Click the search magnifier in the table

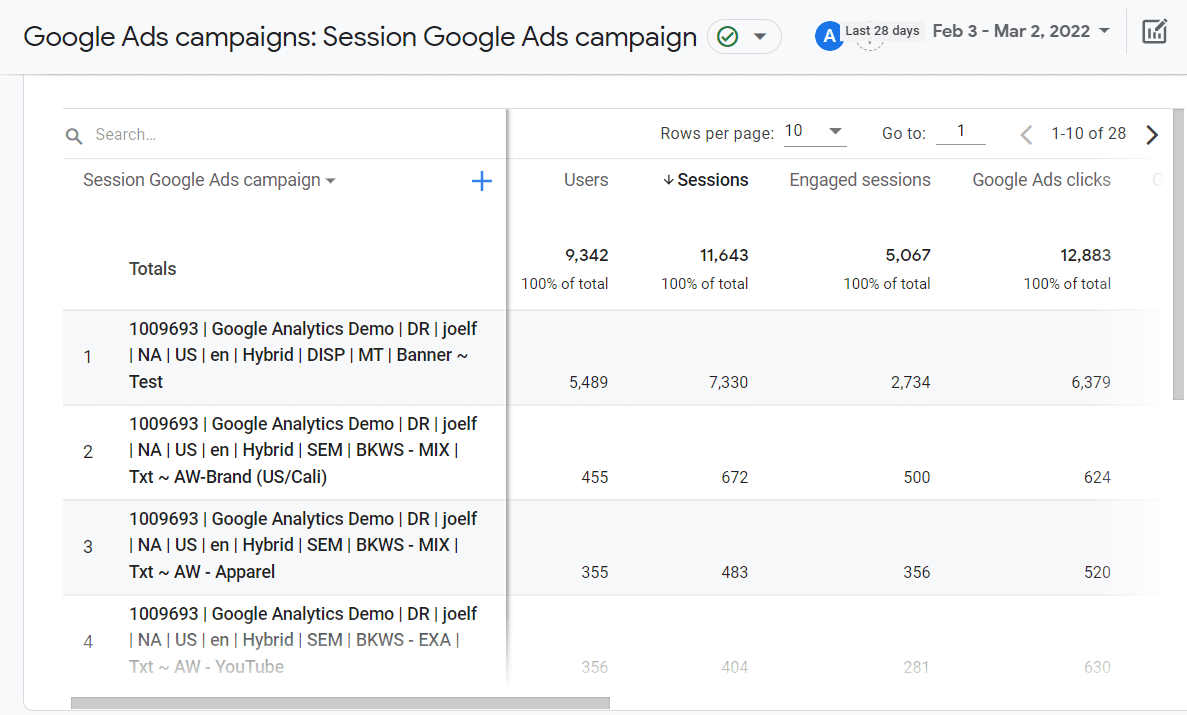74,134
